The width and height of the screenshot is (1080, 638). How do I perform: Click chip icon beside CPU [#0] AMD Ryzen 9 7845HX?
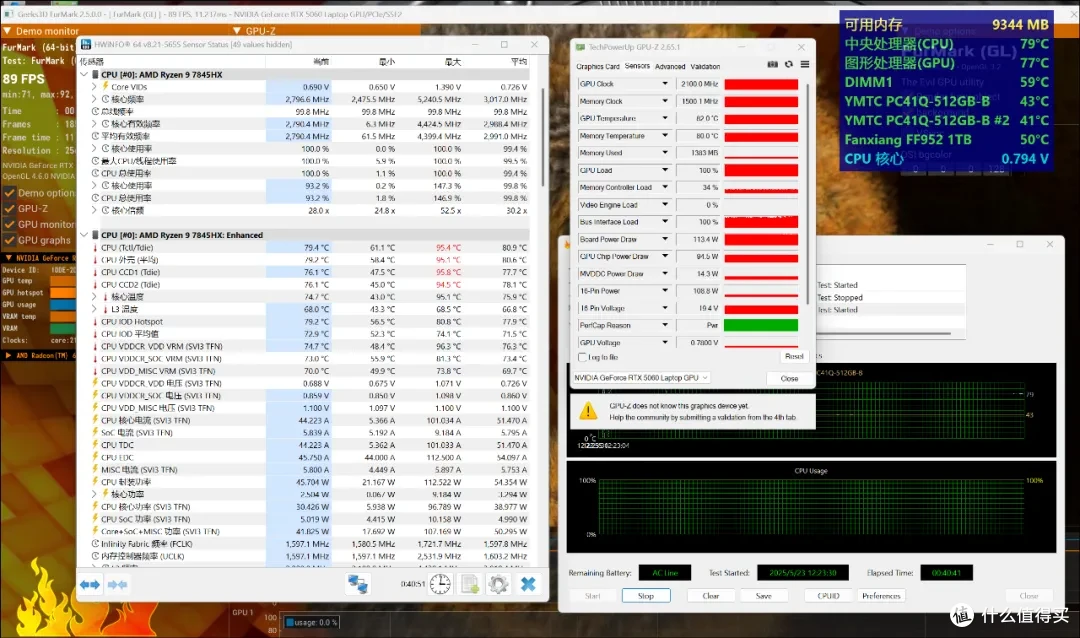[x=95, y=74]
